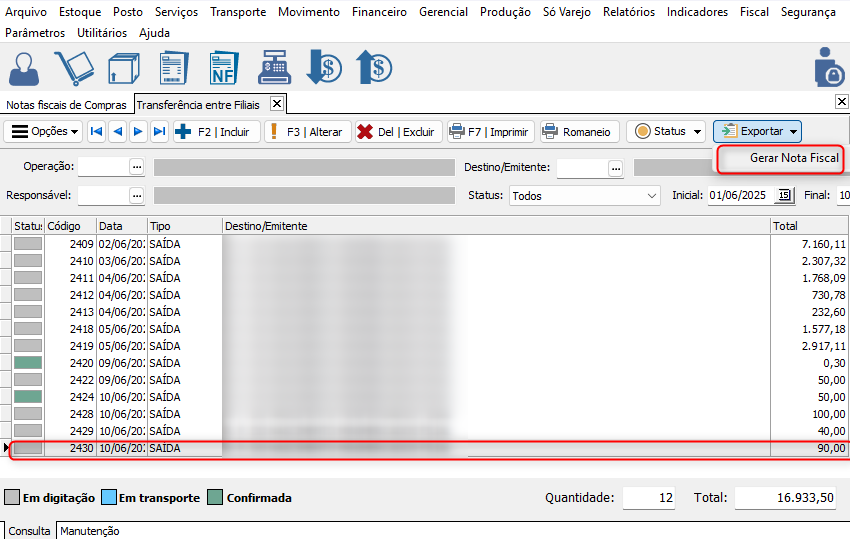The width and height of the screenshot is (850, 539).
Task: Open the cash register icon
Action: 274,67
